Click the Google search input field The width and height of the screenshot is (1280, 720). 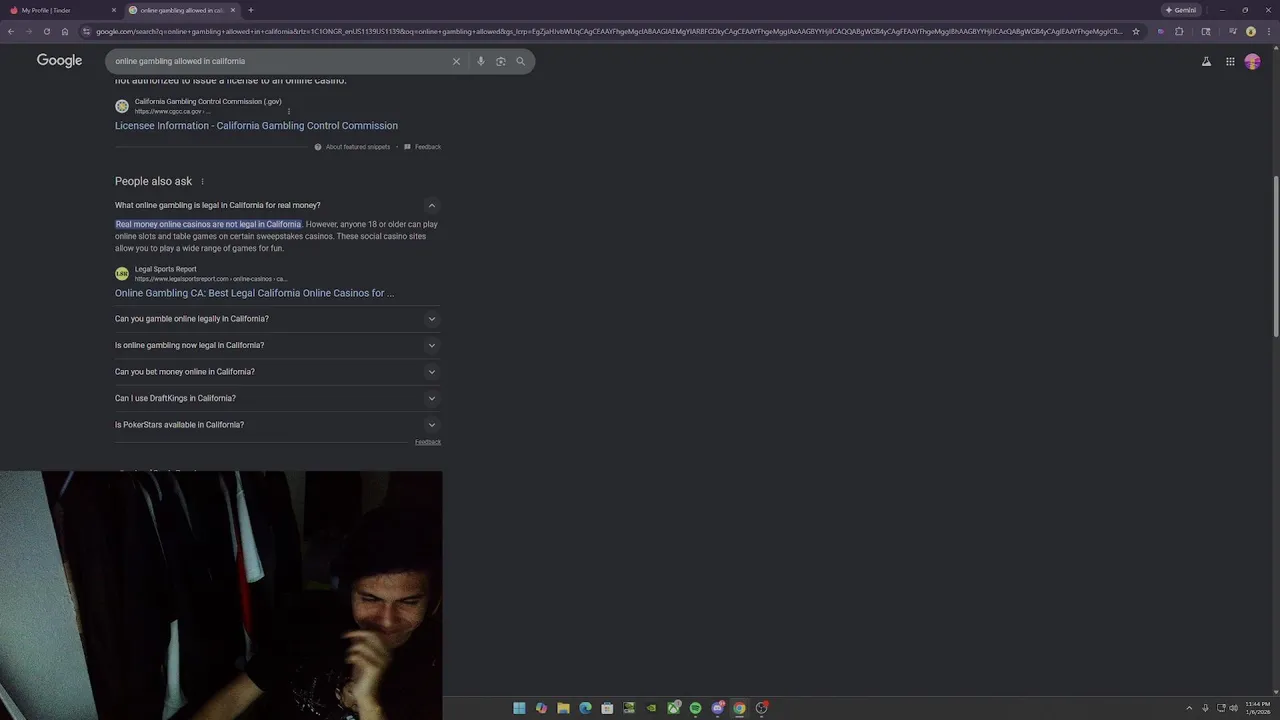point(280,61)
